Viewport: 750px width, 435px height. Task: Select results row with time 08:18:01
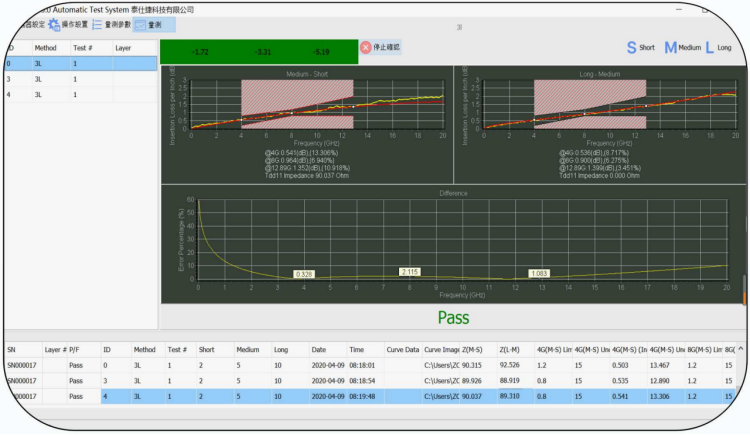click(371, 366)
